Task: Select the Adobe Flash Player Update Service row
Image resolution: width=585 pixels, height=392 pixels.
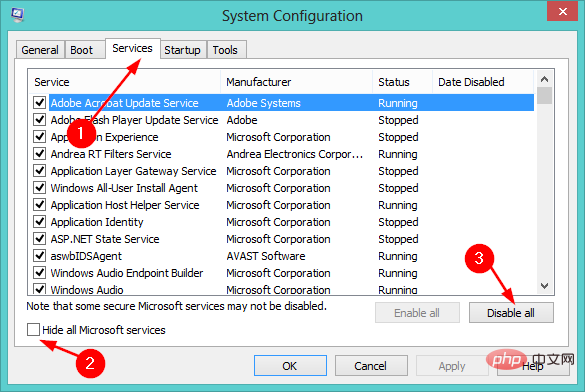Action: pyautogui.click(x=281, y=120)
